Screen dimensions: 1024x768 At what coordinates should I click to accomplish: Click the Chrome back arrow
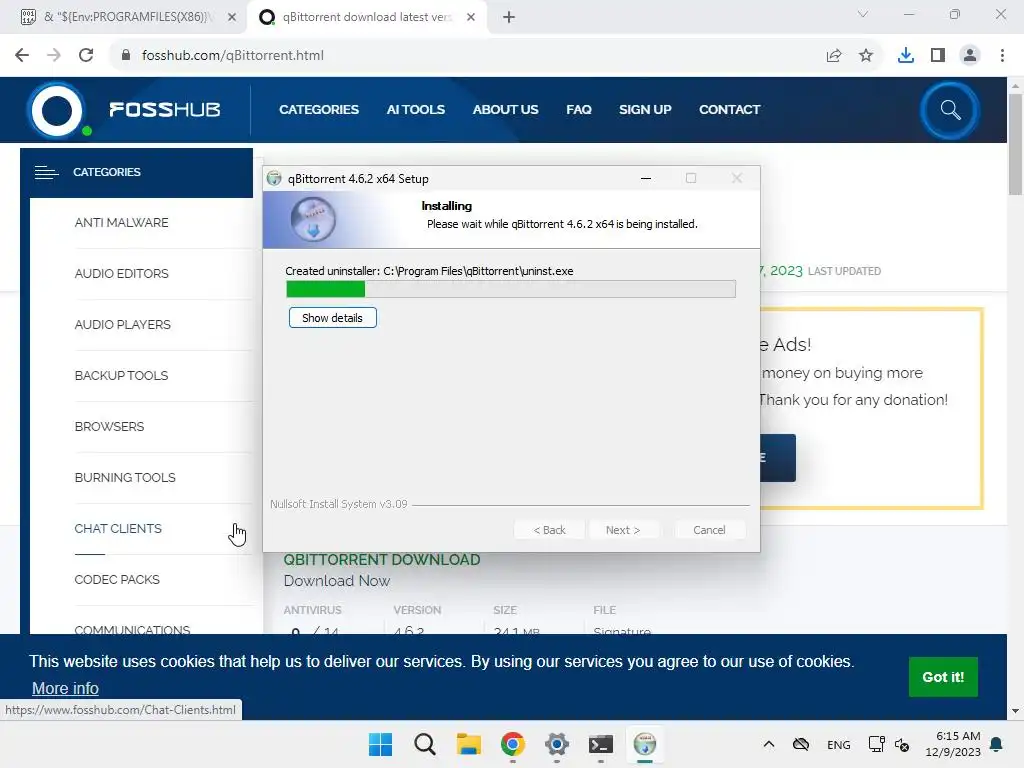22,55
